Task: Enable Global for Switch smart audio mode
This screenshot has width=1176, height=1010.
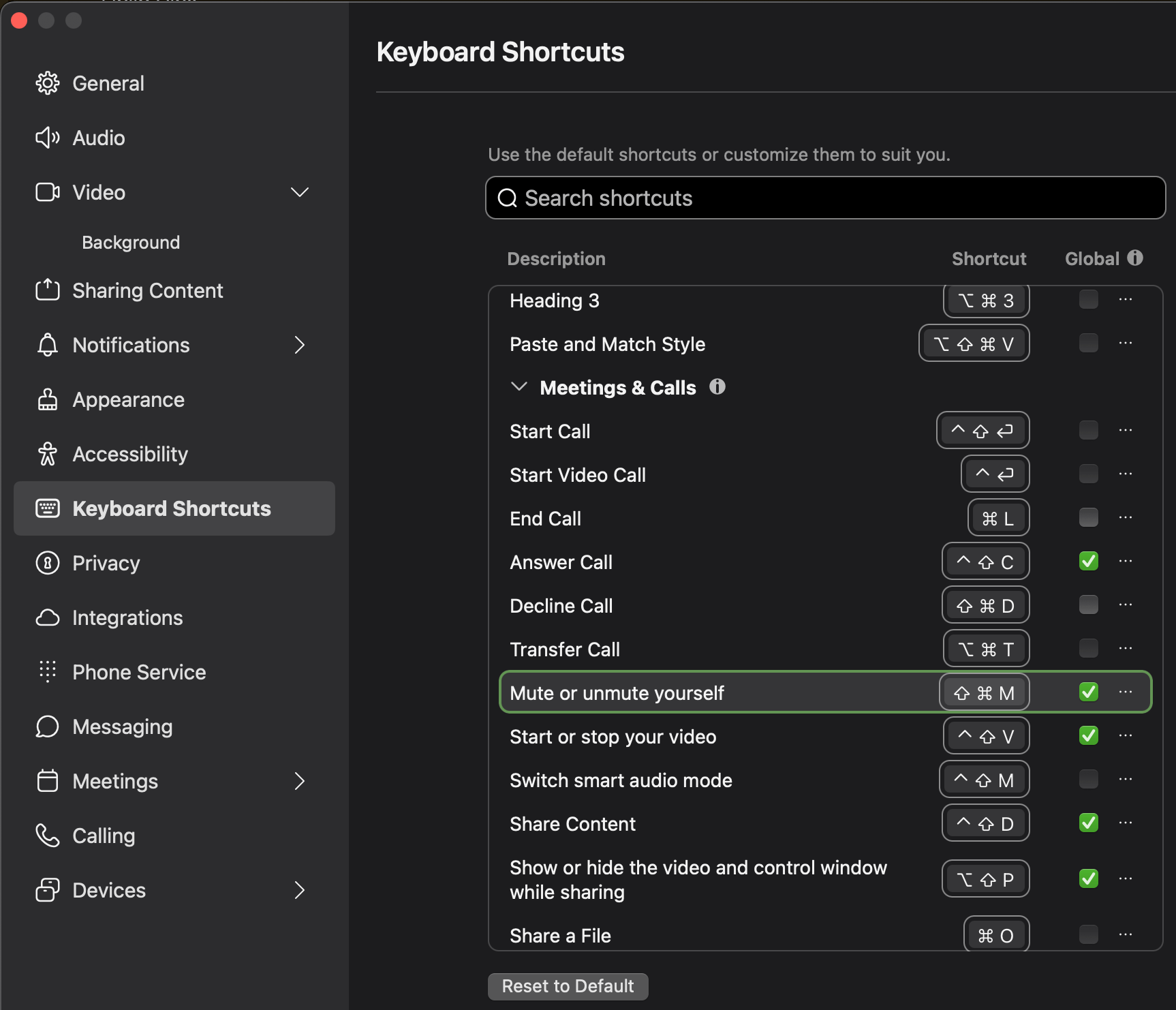Action: coord(1089,779)
